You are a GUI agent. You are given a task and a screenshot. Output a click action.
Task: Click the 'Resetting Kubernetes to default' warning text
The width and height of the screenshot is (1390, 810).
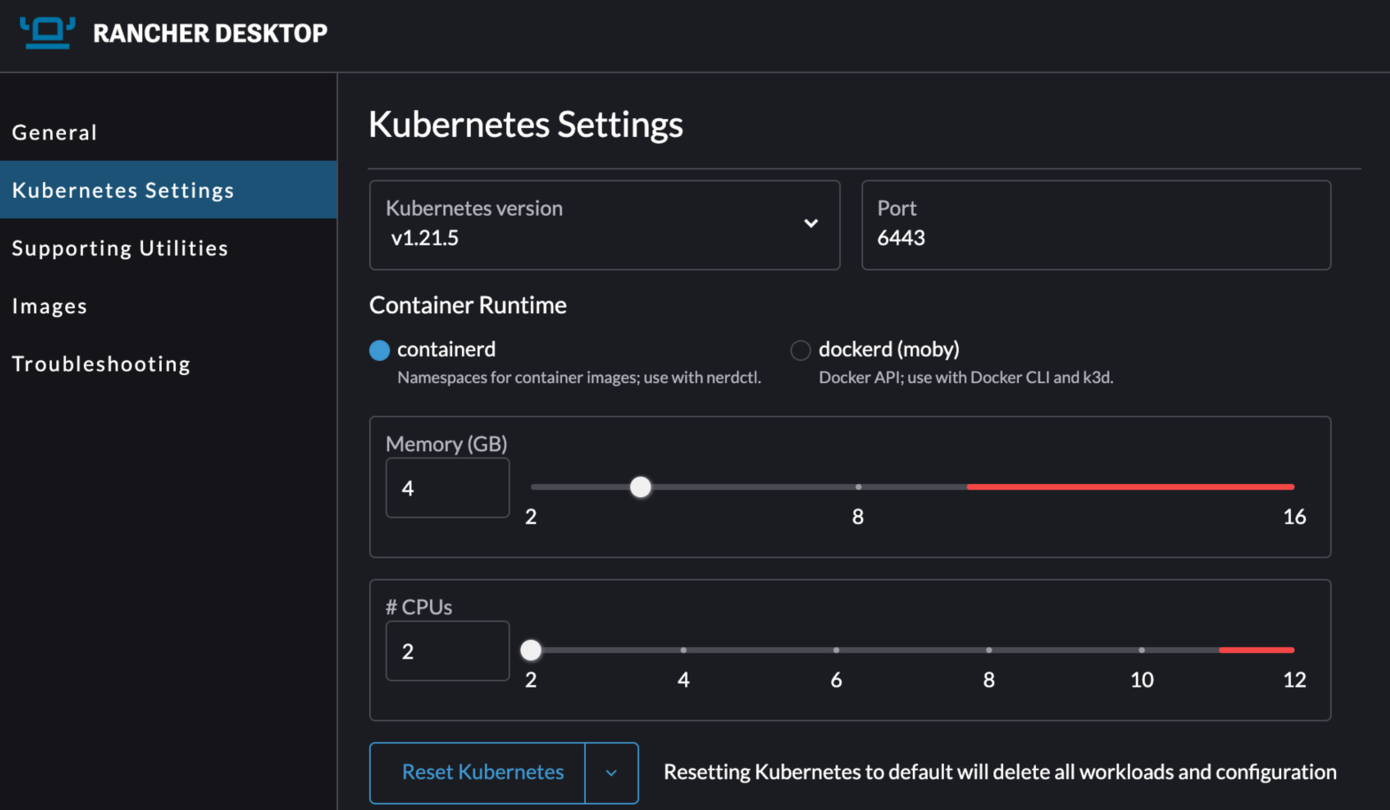coord(1000,772)
